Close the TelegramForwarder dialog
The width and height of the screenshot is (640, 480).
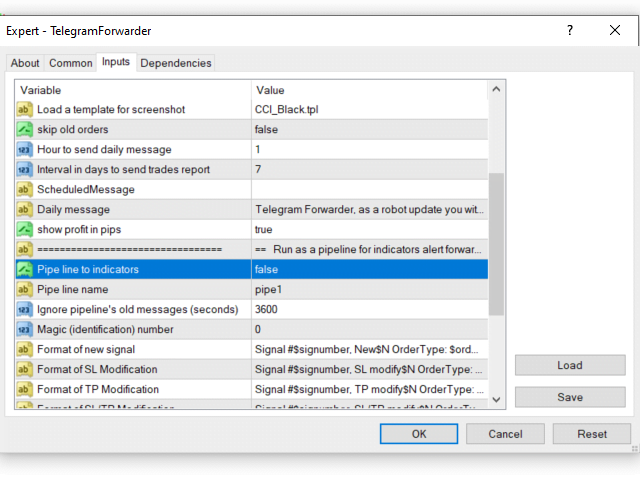point(615,30)
